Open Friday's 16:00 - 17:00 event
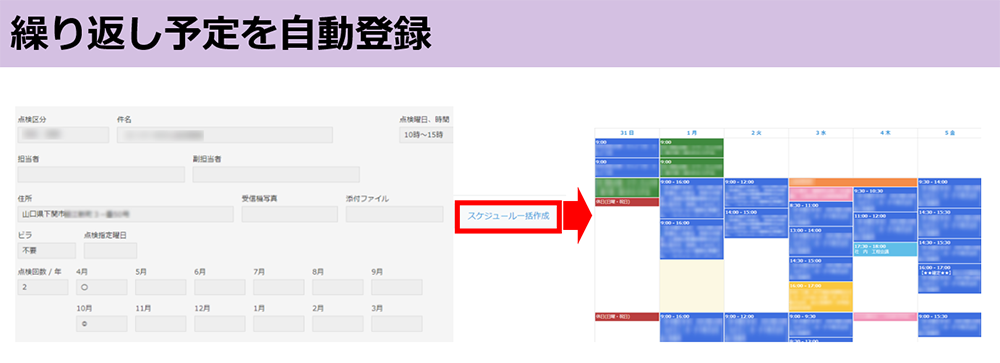Image resolution: width=1000 pixels, height=363 pixels. click(x=950, y=278)
